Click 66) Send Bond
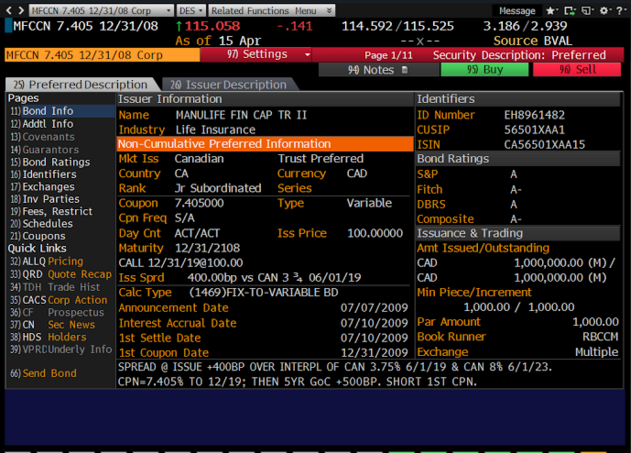Image resolution: width=631 pixels, height=453 pixels. click(x=43, y=373)
